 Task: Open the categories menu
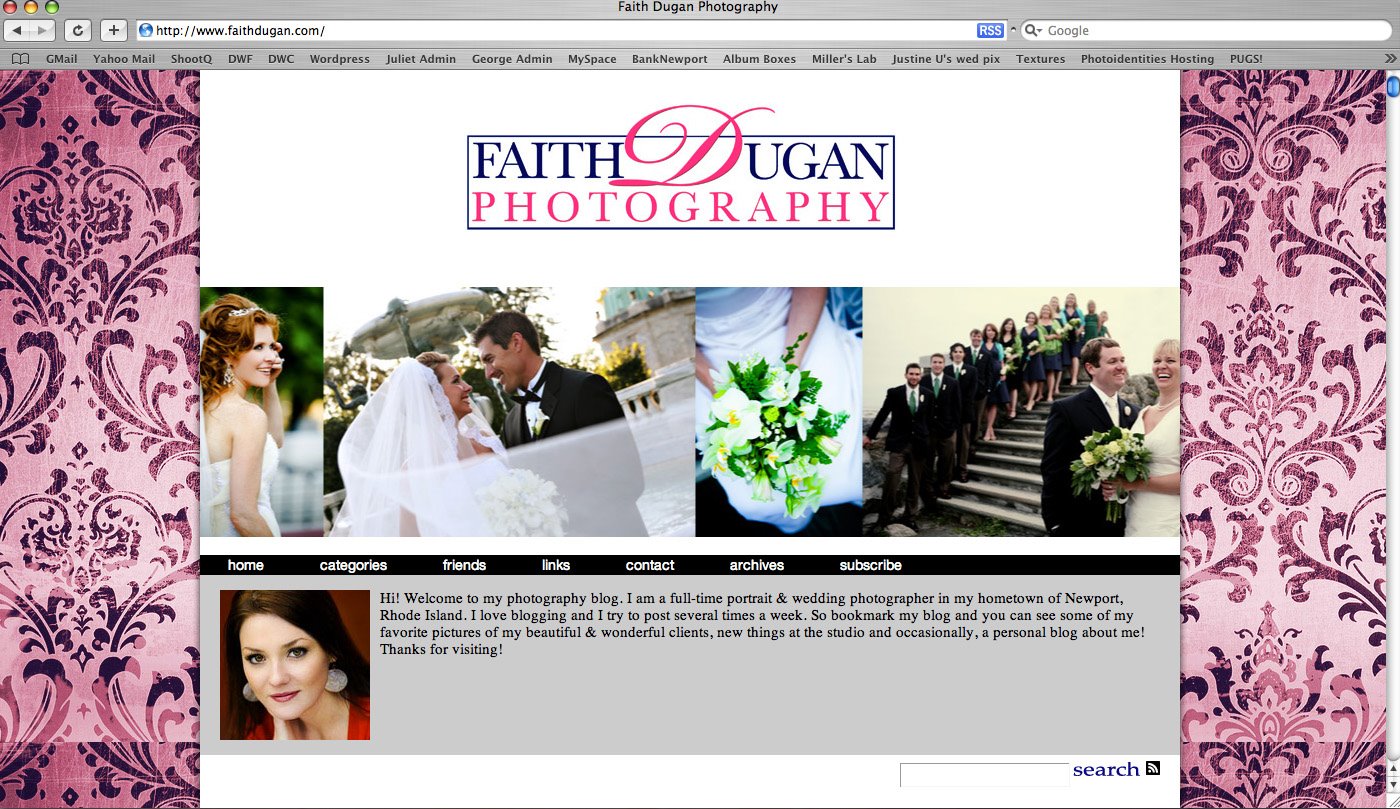click(x=353, y=565)
